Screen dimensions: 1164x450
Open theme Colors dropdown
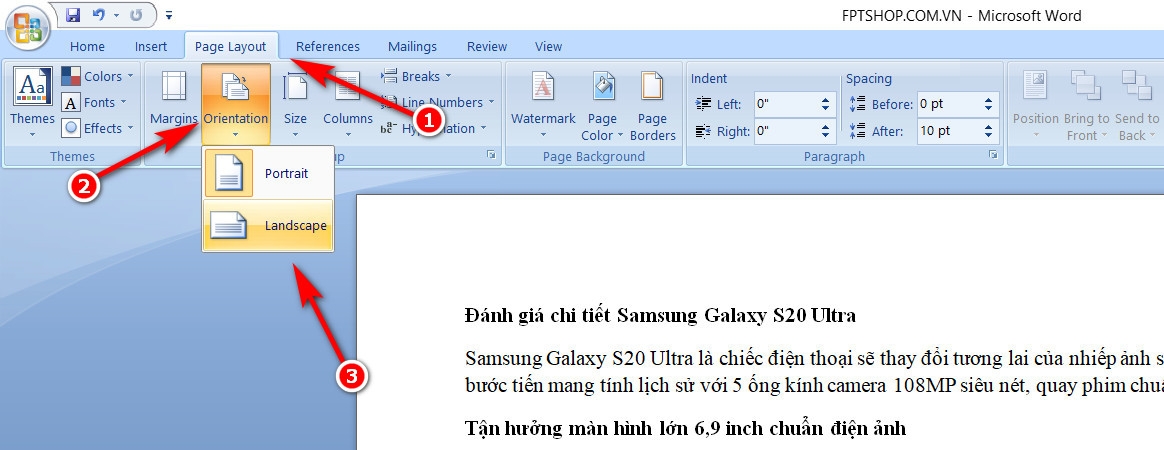point(97,76)
